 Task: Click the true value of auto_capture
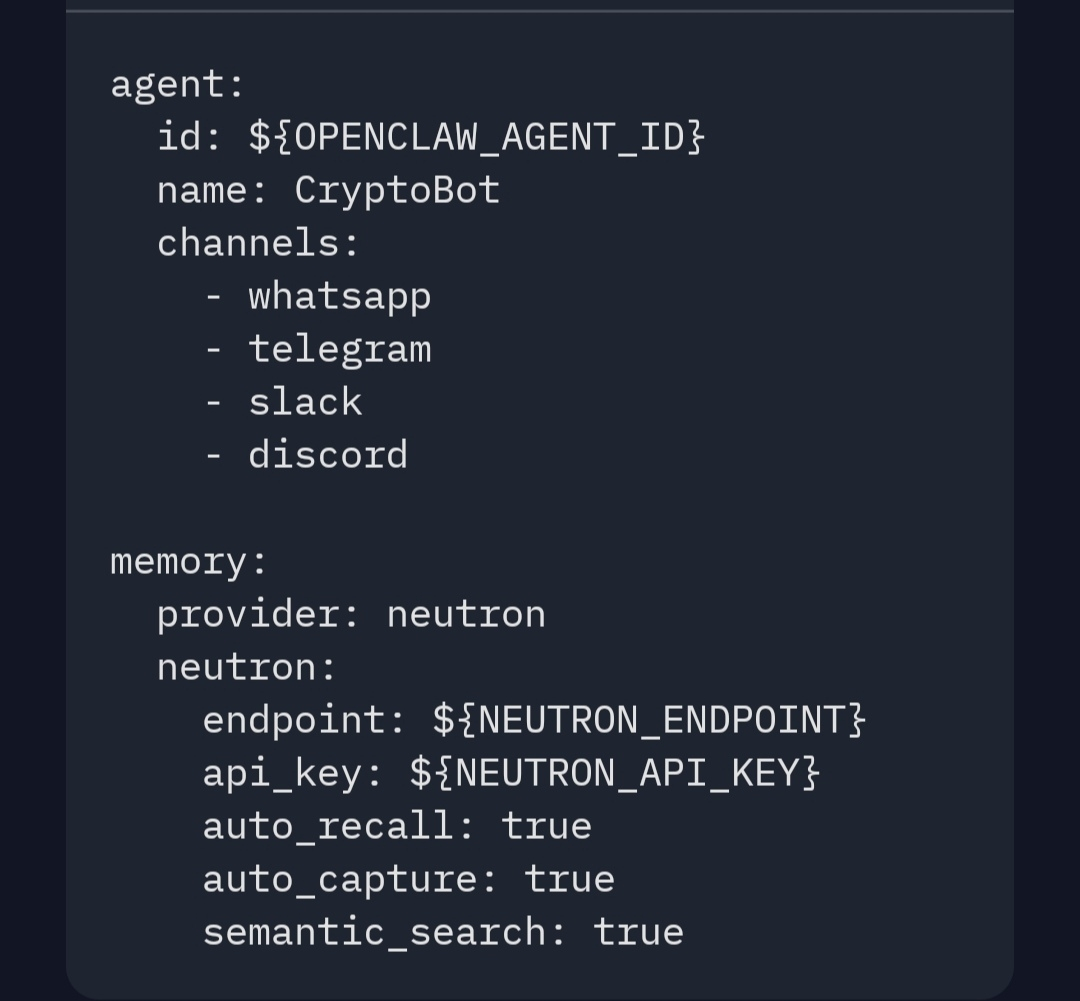click(569, 879)
